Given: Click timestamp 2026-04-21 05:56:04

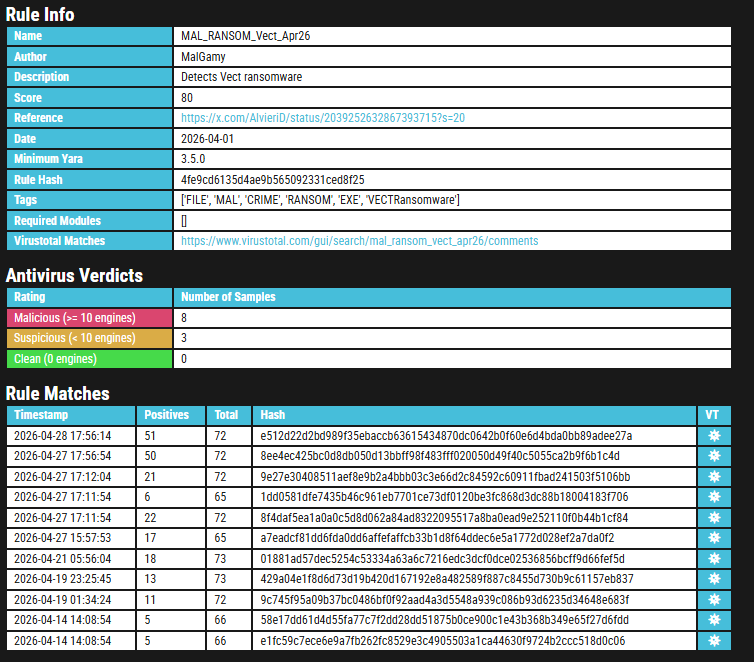Looking at the screenshot, I should [x=63, y=559].
